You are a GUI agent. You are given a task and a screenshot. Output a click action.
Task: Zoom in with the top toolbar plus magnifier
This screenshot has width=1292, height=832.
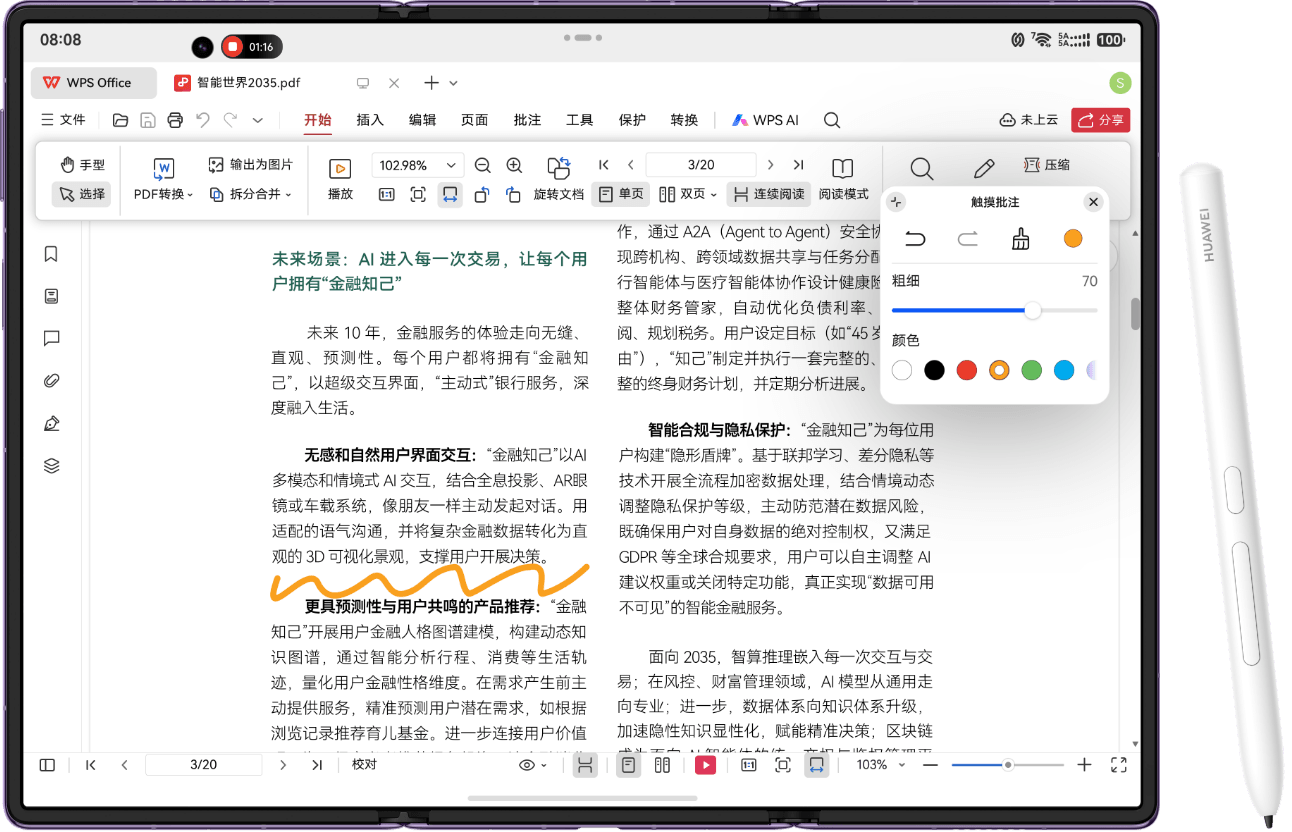[x=514, y=166]
